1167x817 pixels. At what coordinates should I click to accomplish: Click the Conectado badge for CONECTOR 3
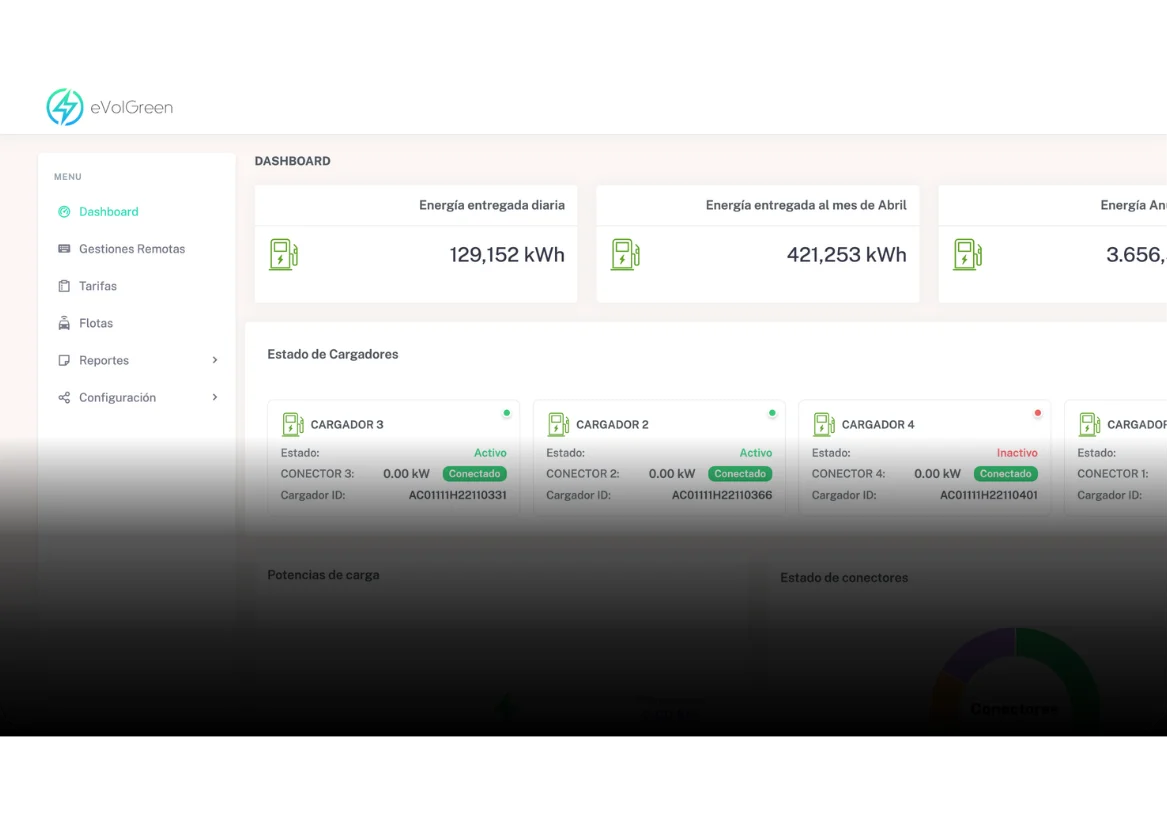point(475,473)
